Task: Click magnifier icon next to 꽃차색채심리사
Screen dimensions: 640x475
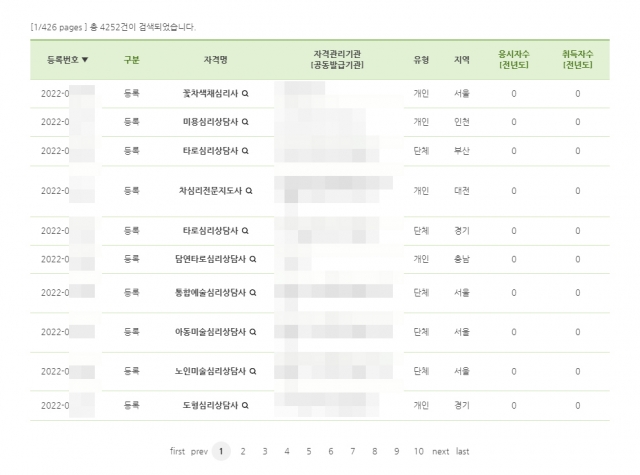Action: coord(245,93)
